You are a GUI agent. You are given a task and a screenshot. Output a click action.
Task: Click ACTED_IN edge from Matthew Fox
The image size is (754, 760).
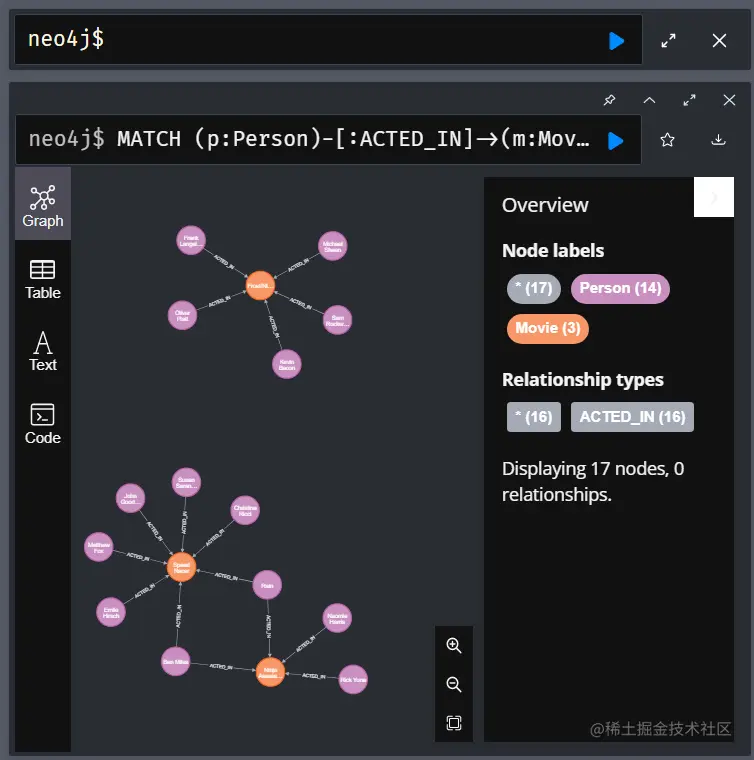pyautogui.click(x=138, y=556)
